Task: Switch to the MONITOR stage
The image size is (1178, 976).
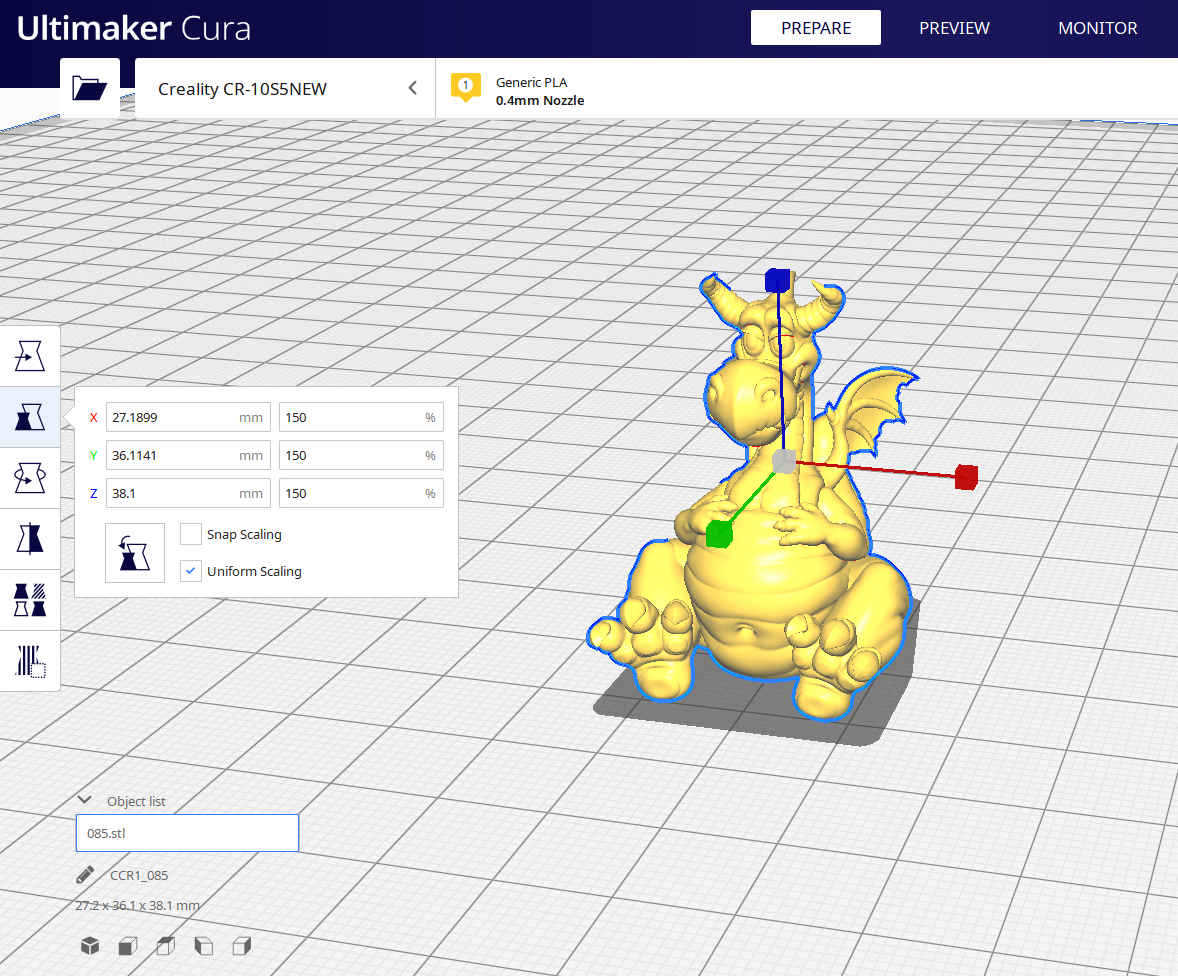Action: coord(1098,28)
